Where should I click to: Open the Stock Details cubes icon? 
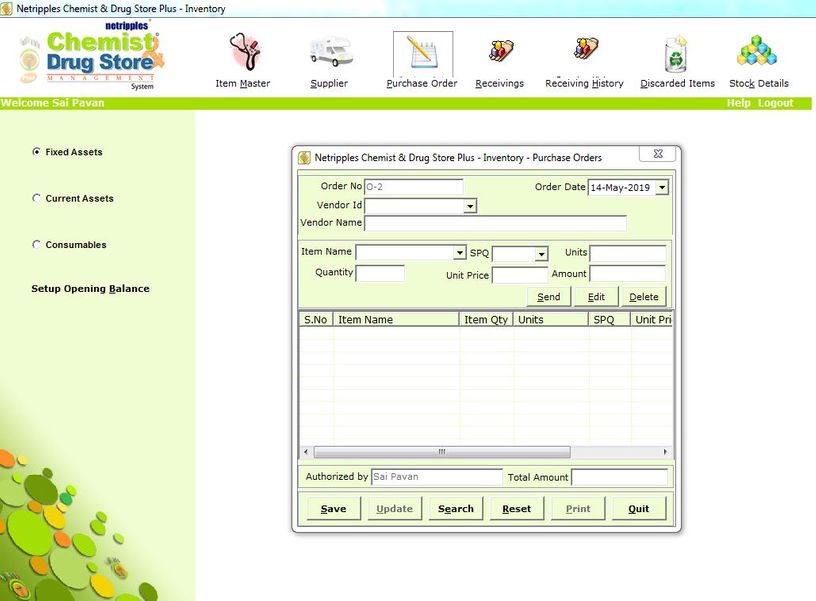[757, 50]
